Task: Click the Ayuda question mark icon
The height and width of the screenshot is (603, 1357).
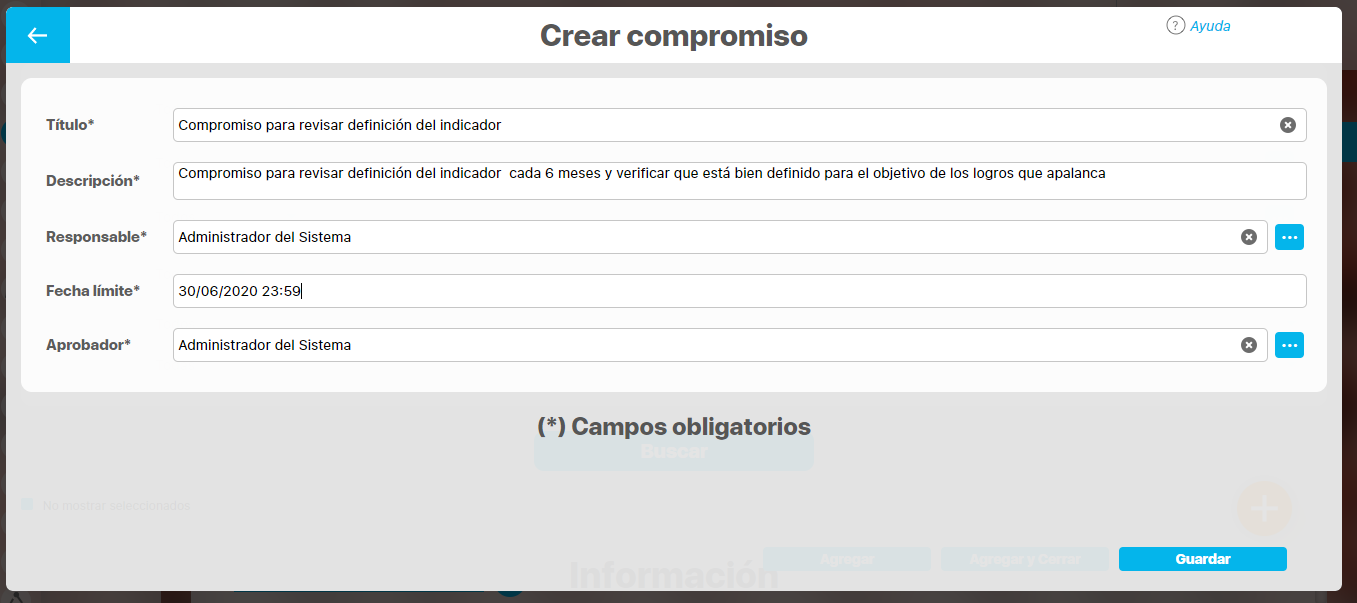Action: (x=1175, y=26)
